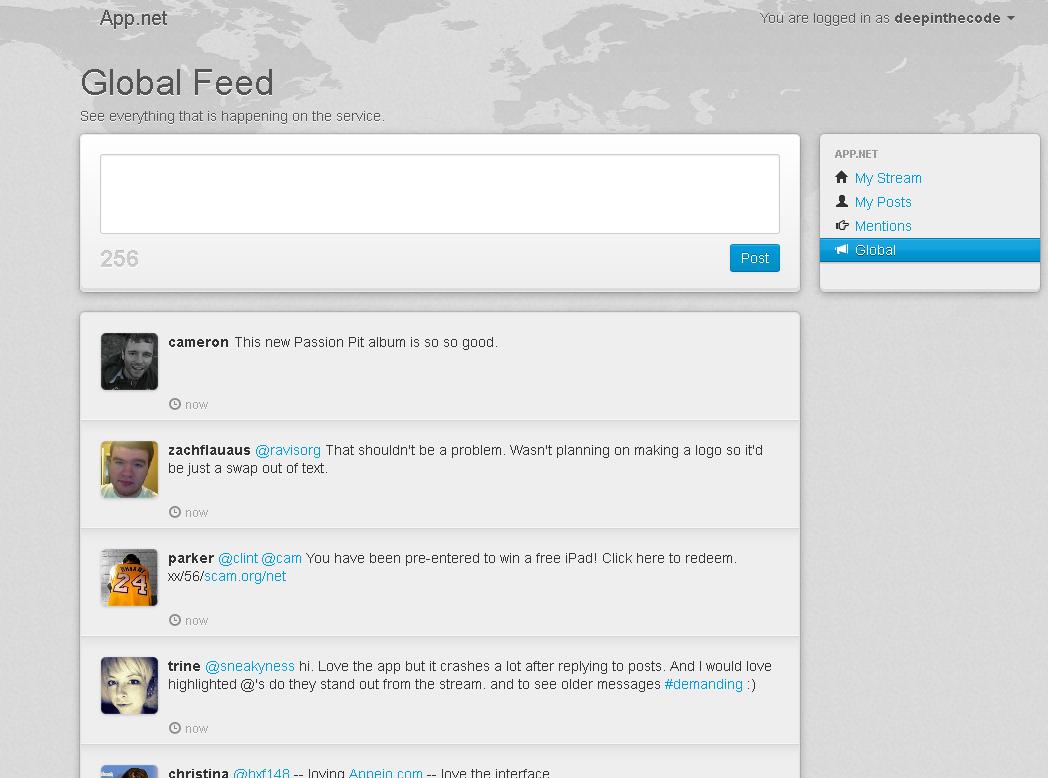Click the 'now' timestamp on parker's post
The height and width of the screenshot is (778, 1048).
(196, 620)
